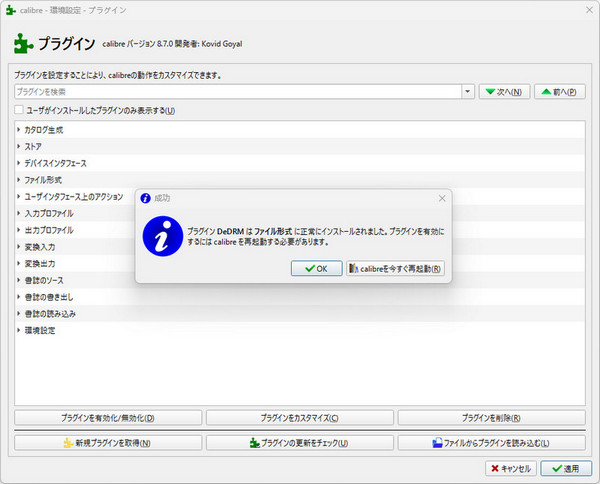Expand the 入力プロファイル category
Screen dimensions: 600x484
point(18,213)
